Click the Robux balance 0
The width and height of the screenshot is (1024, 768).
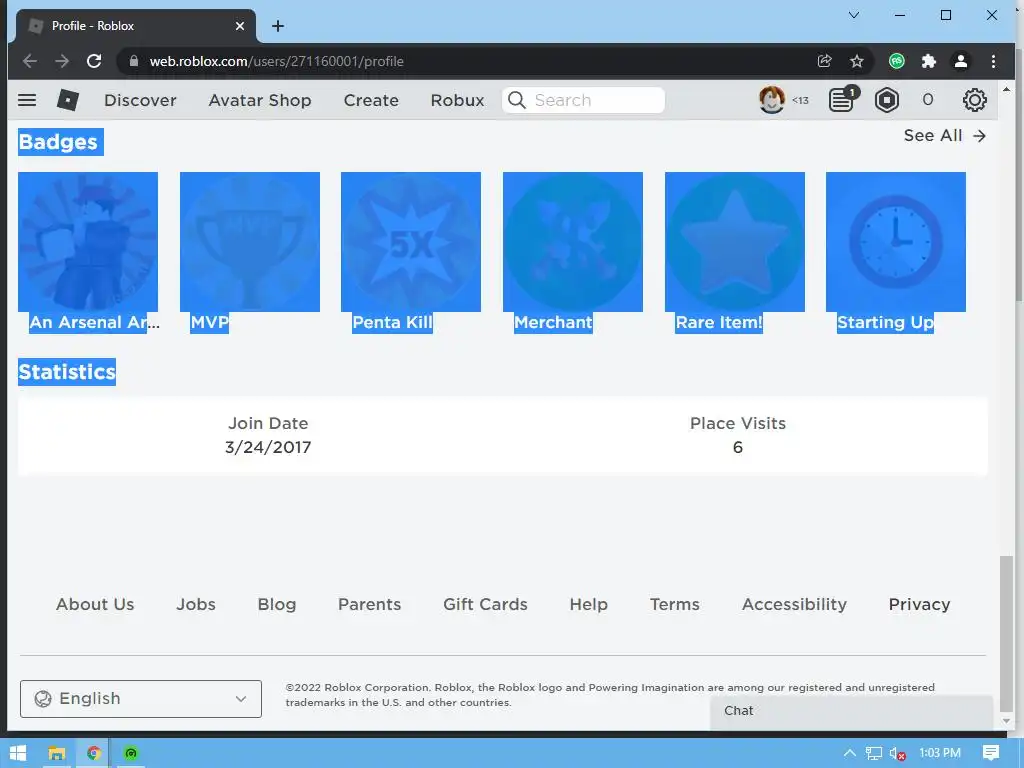point(927,100)
